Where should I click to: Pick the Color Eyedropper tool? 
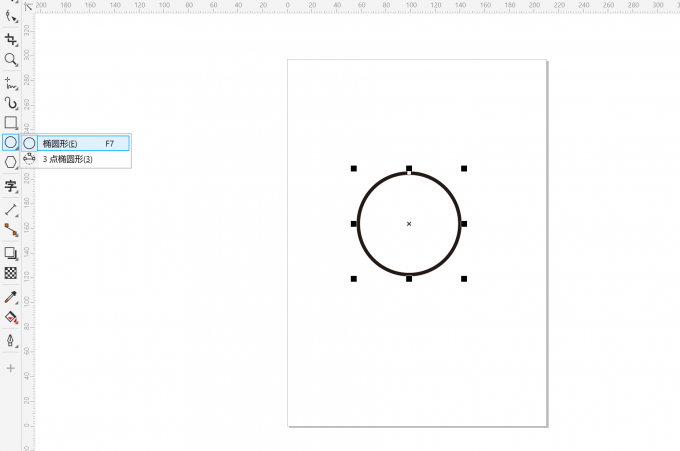tap(11, 296)
